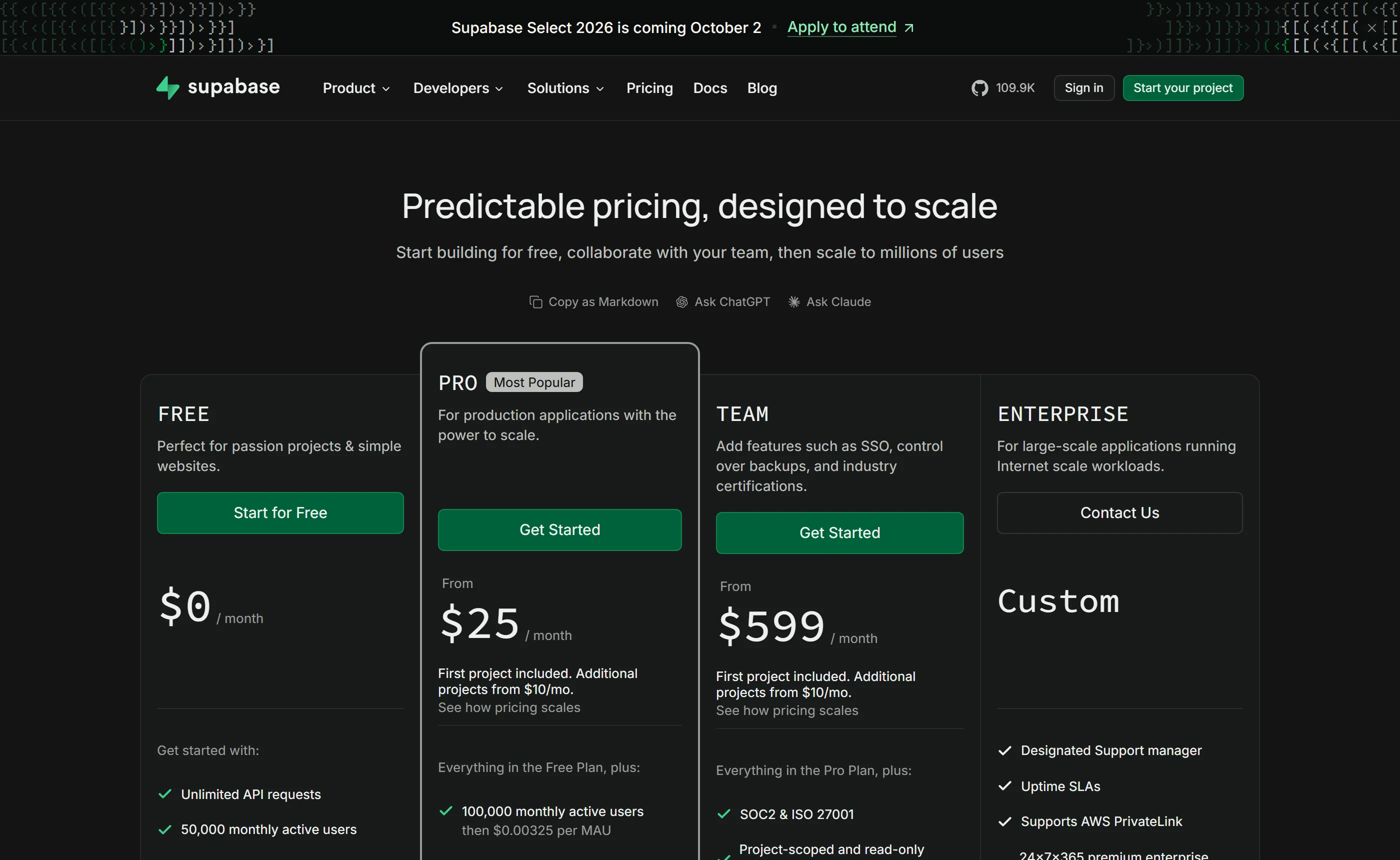
Task: Expand the Product menu chevron
Action: 386,88
